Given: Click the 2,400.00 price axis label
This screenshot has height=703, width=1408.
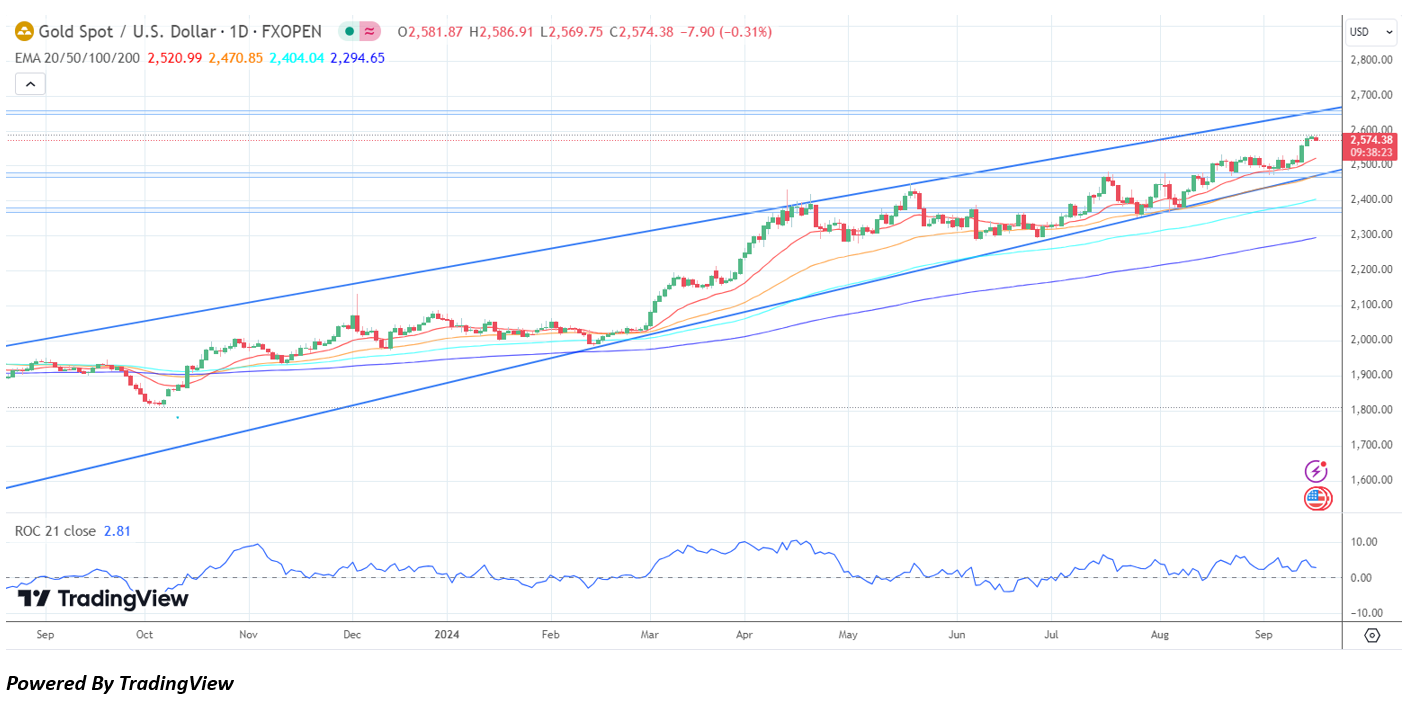Looking at the screenshot, I should coord(1370,200).
